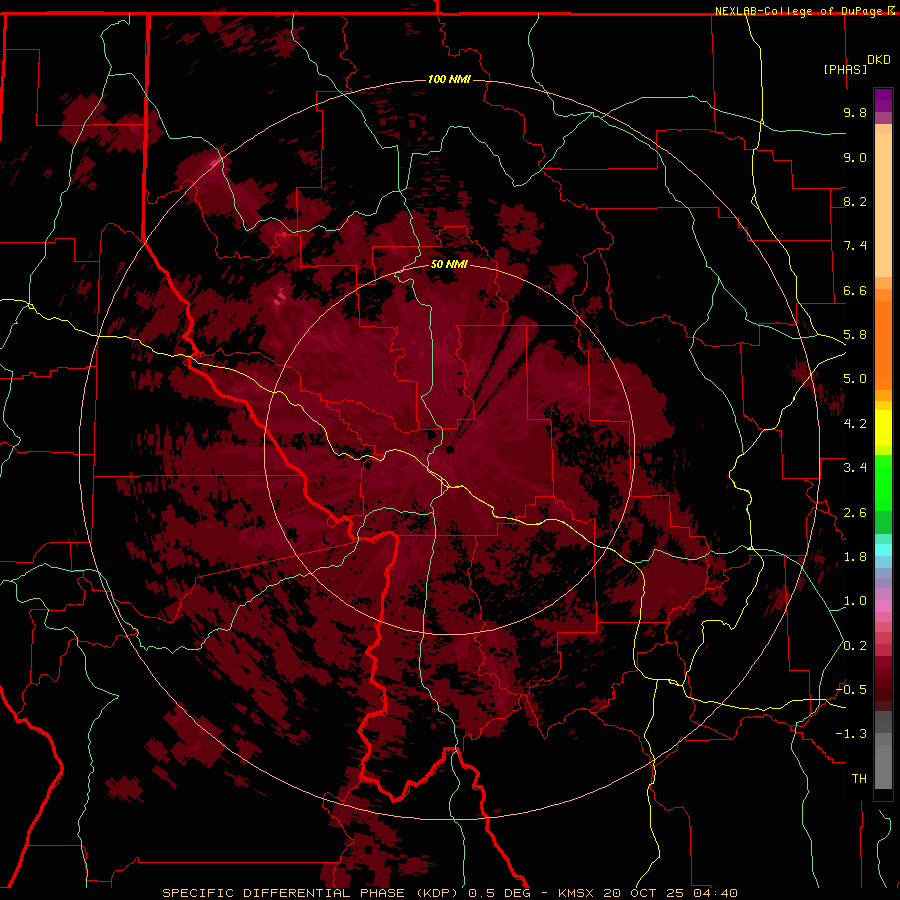
Task: Click the [PHAS] units label
Action: [x=845, y=69]
